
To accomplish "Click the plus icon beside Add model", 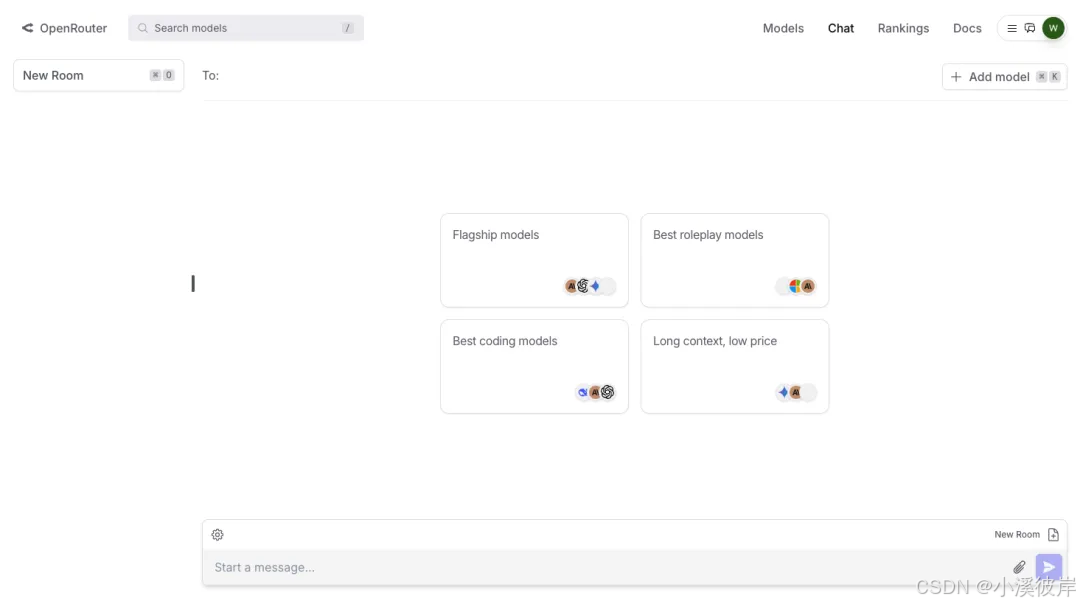I will 956,76.
